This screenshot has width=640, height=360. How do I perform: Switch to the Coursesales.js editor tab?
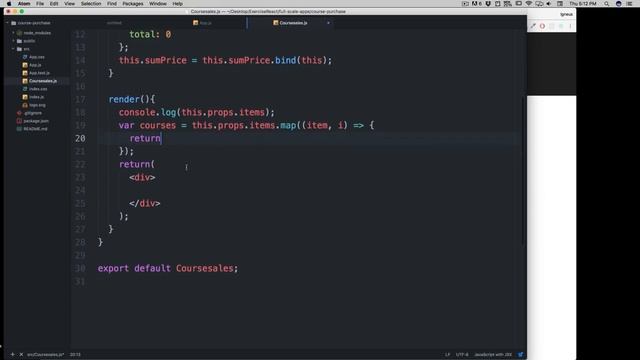290,23
